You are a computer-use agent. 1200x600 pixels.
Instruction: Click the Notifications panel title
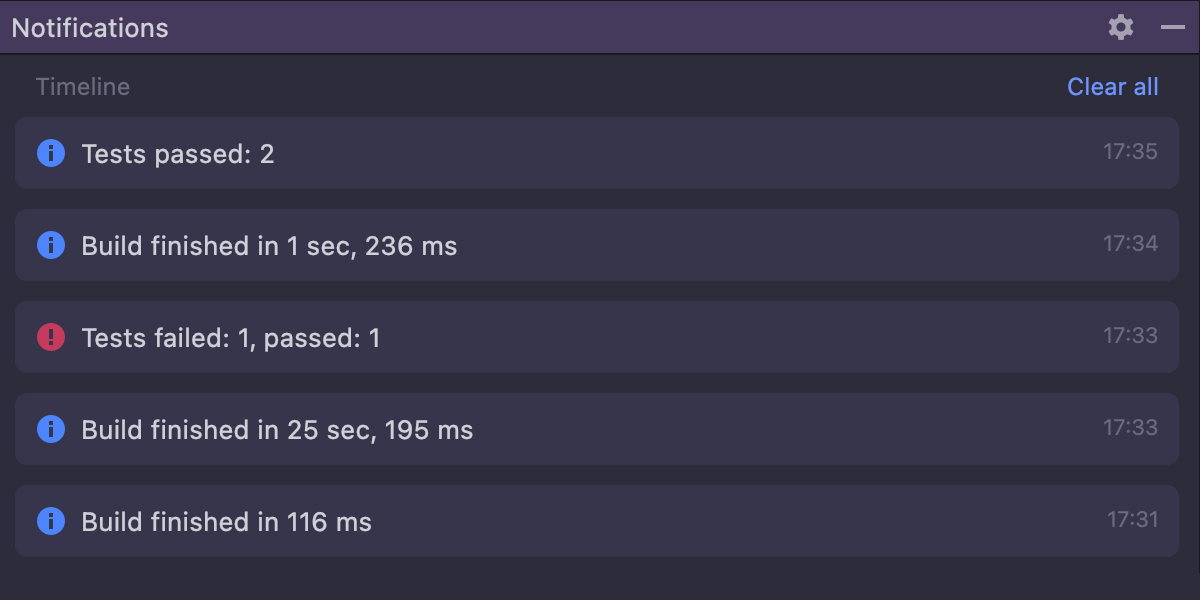click(x=90, y=28)
